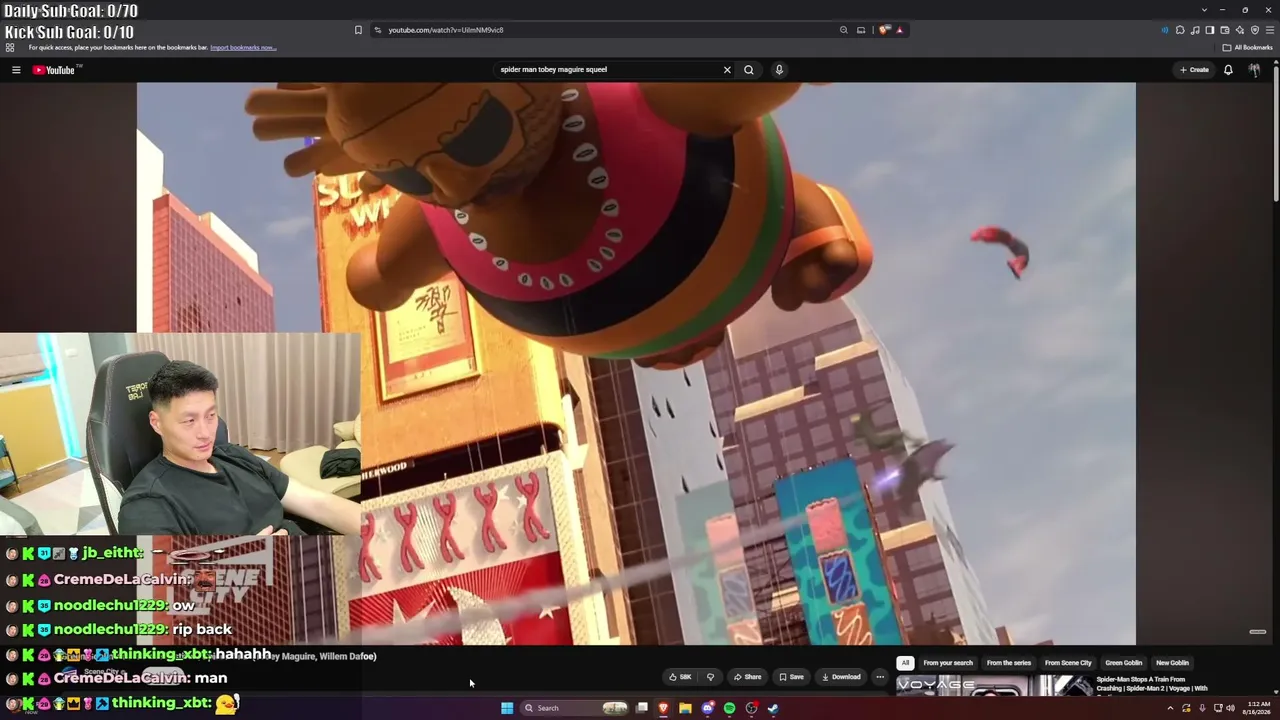1280x720 pixels.
Task: Like the video with 58K likes
Action: pos(680,677)
